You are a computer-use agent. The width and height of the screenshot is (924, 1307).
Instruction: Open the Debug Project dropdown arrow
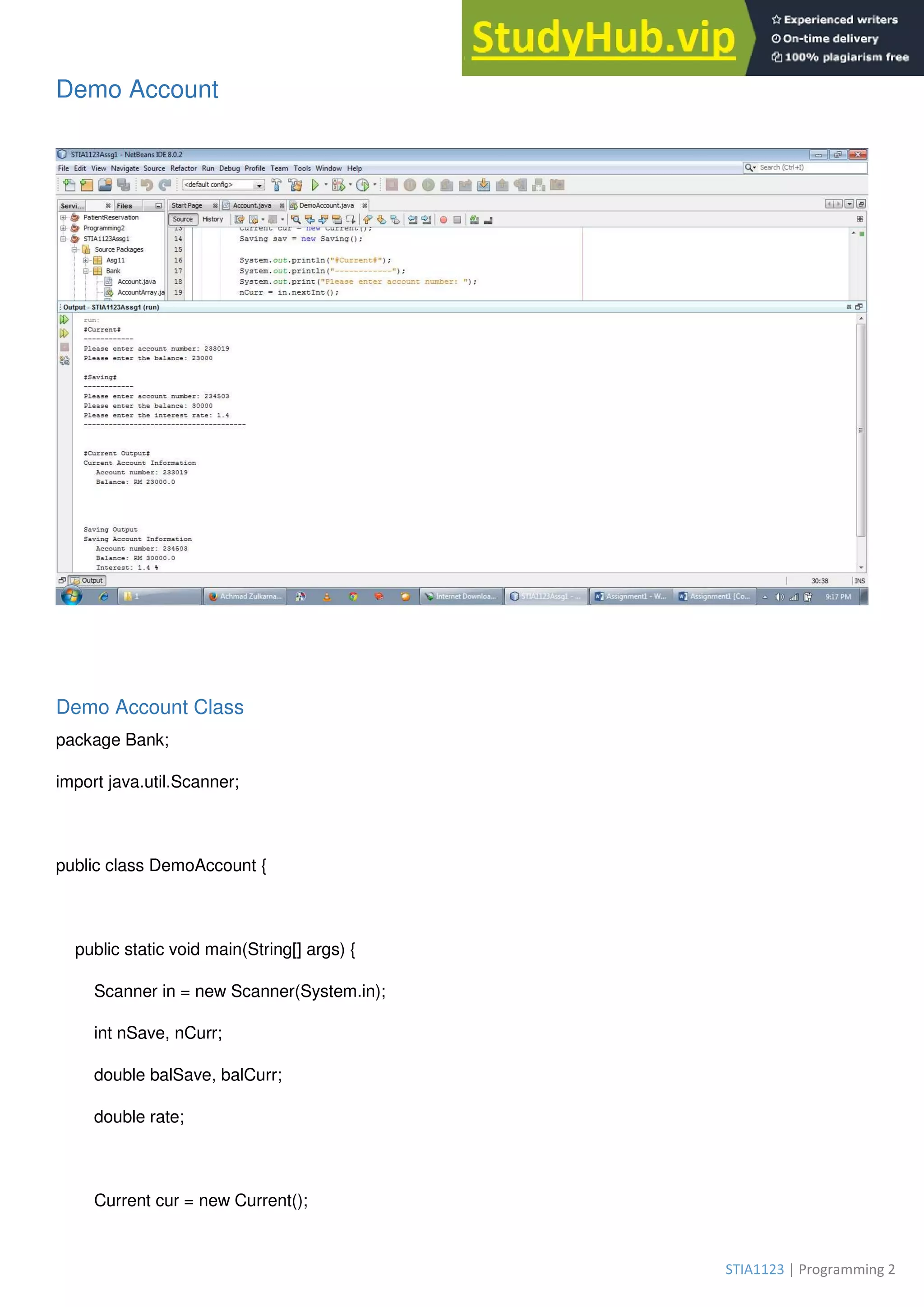(x=350, y=185)
